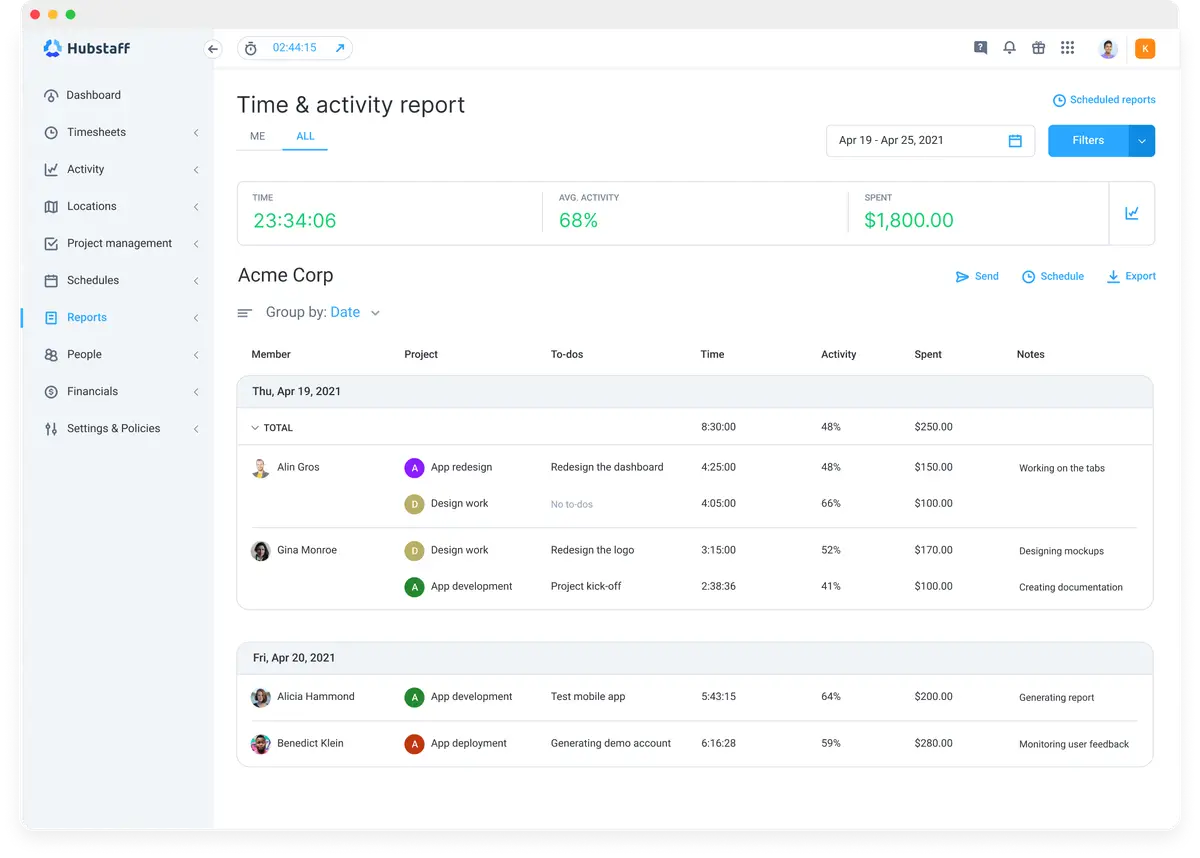Expand the Settings & Policies section
This screenshot has width=1200, height=858.
point(196,428)
